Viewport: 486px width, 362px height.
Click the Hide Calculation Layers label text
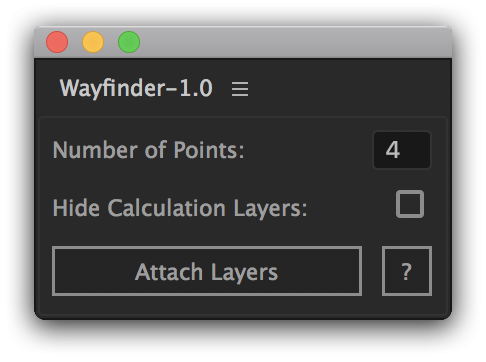[180, 208]
